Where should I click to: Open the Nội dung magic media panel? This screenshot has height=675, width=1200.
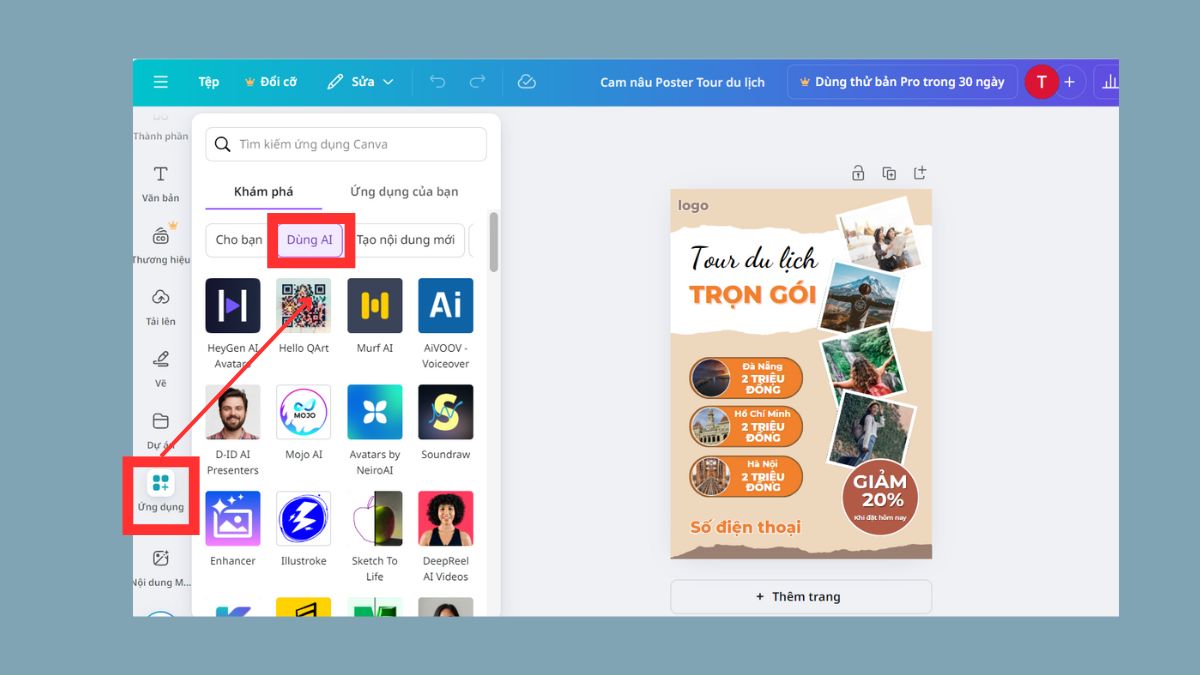[160, 568]
